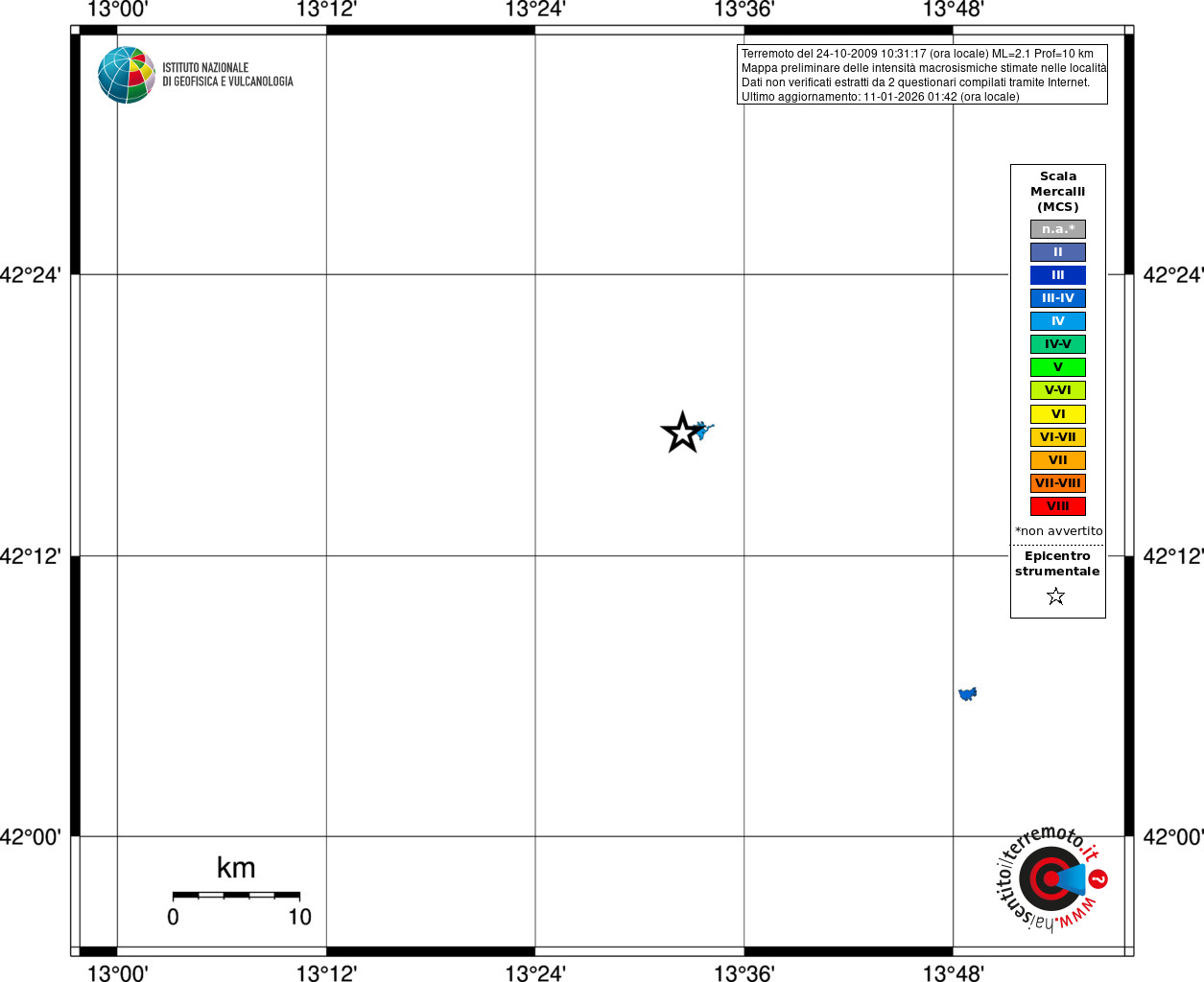1204x982 pixels.
Task: Click the right 42°12' latitude label
Action: [x=1173, y=556]
